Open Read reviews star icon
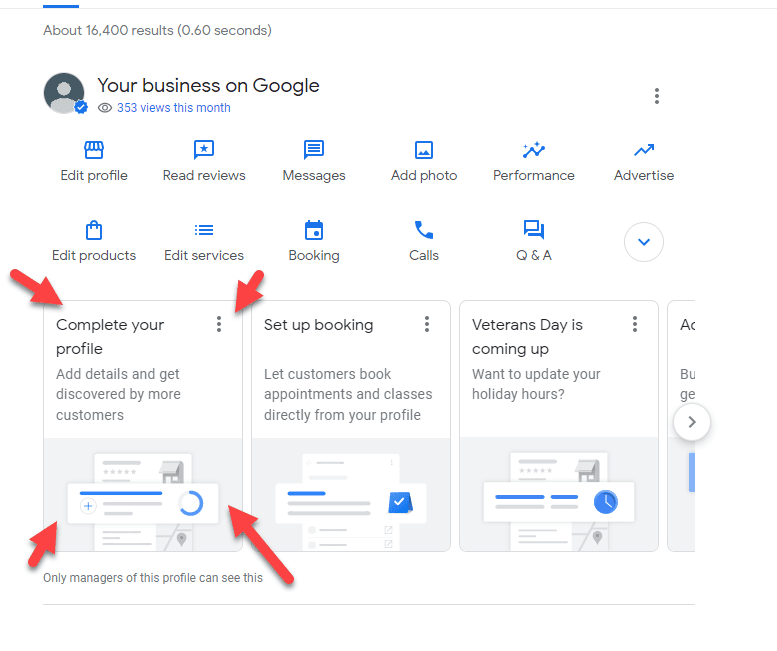Image resolution: width=777 pixels, height=651 pixels. 204,150
